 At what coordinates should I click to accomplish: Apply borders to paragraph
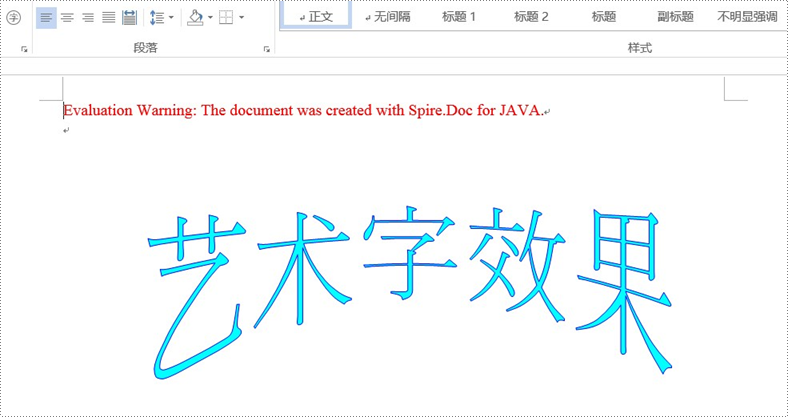pos(226,19)
